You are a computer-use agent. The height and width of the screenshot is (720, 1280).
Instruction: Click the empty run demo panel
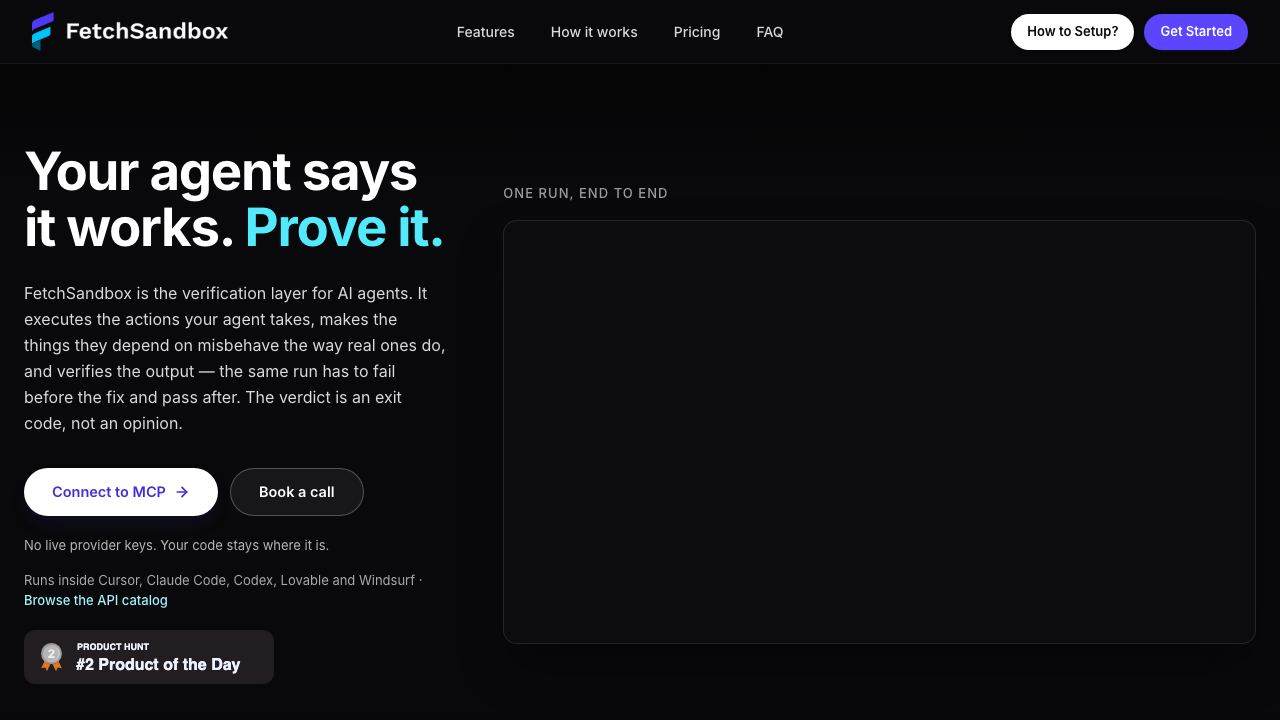(879, 432)
